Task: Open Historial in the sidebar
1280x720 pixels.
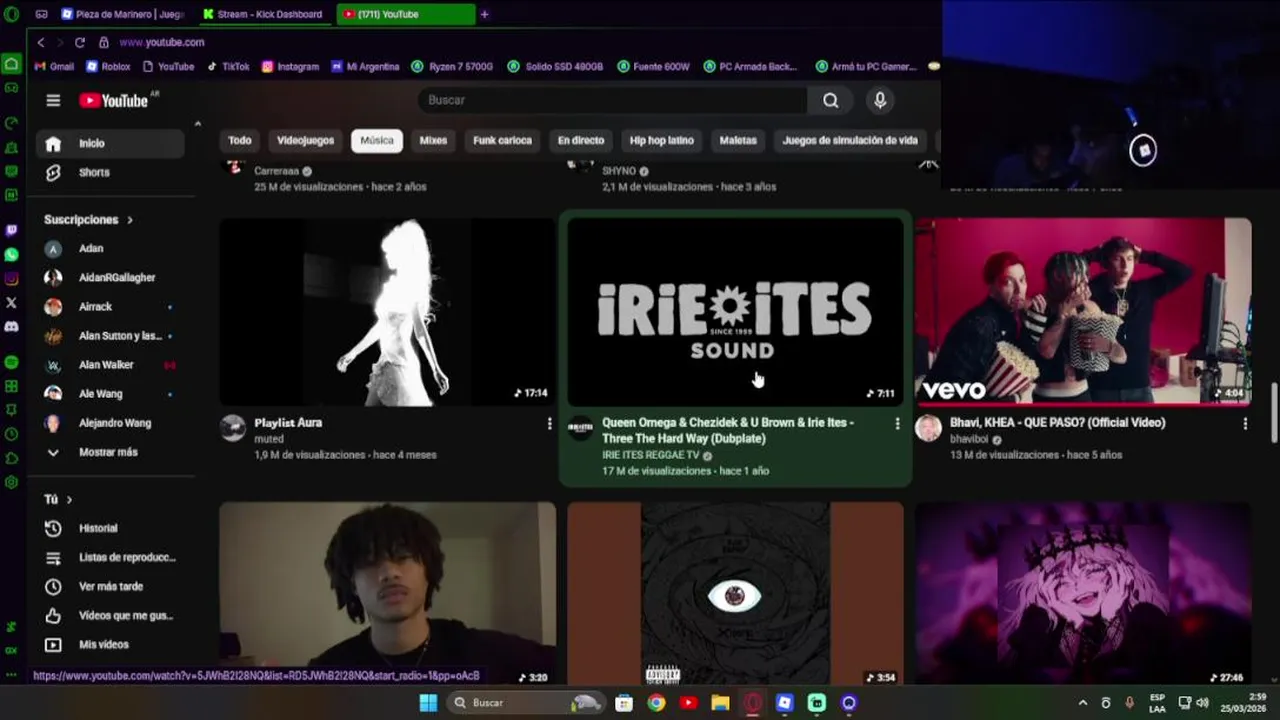Action: pos(110,528)
